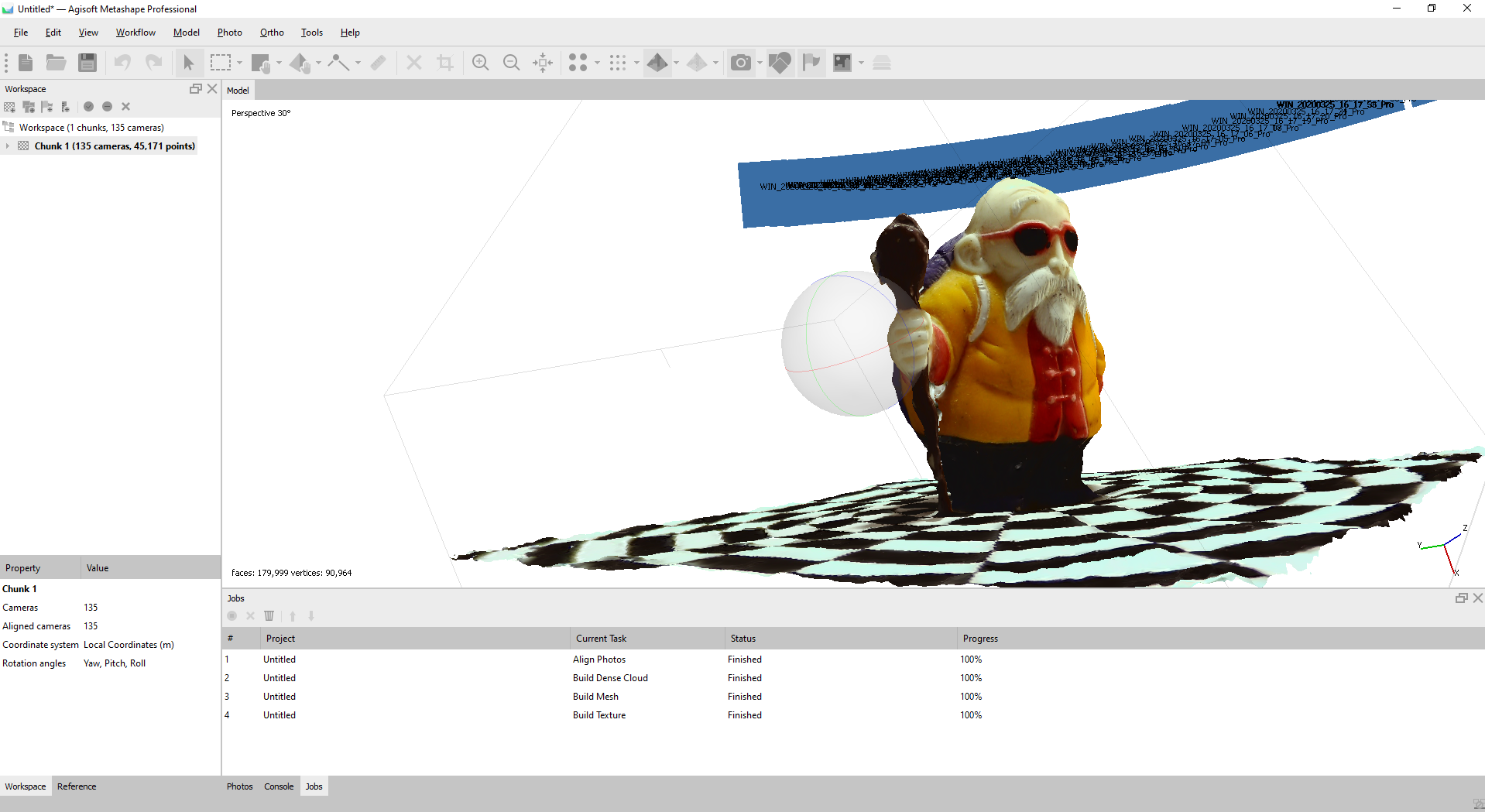Choose the Rectangle Selection tool
This screenshot has width=1485, height=812.
pos(221,63)
